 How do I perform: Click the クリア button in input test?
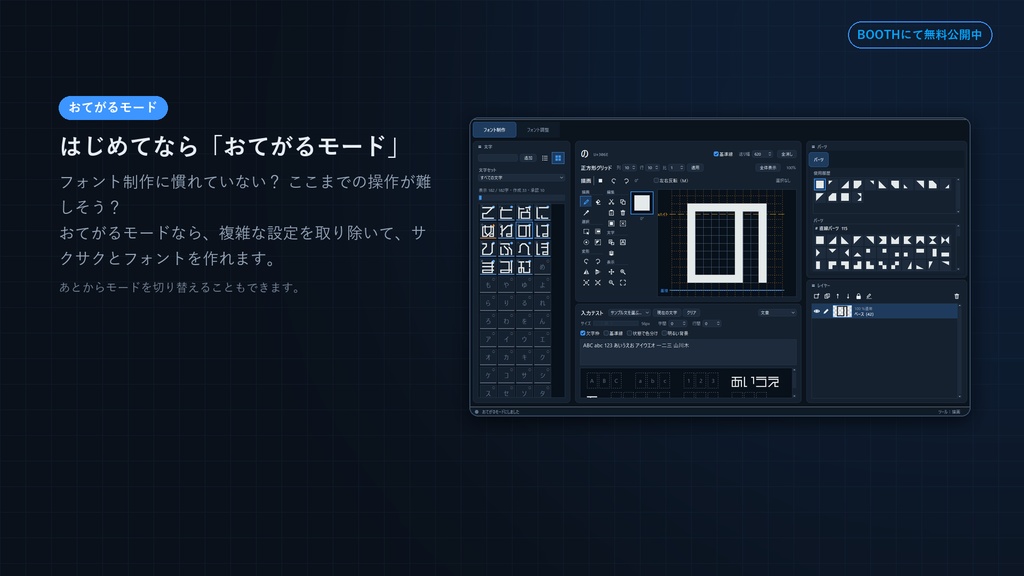(692, 313)
